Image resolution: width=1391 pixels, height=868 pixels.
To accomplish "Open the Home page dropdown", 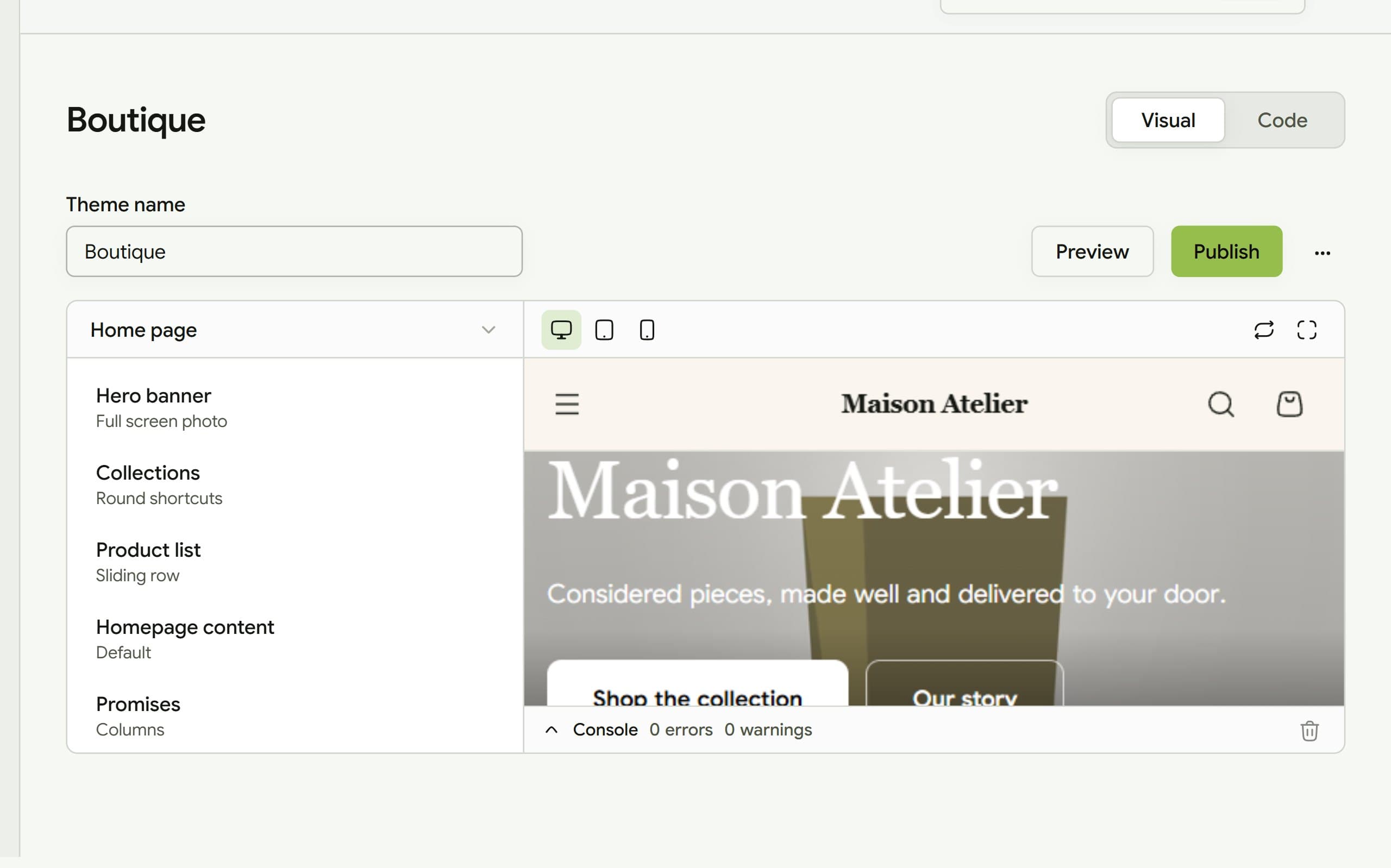I will click(x=295, y=330).
